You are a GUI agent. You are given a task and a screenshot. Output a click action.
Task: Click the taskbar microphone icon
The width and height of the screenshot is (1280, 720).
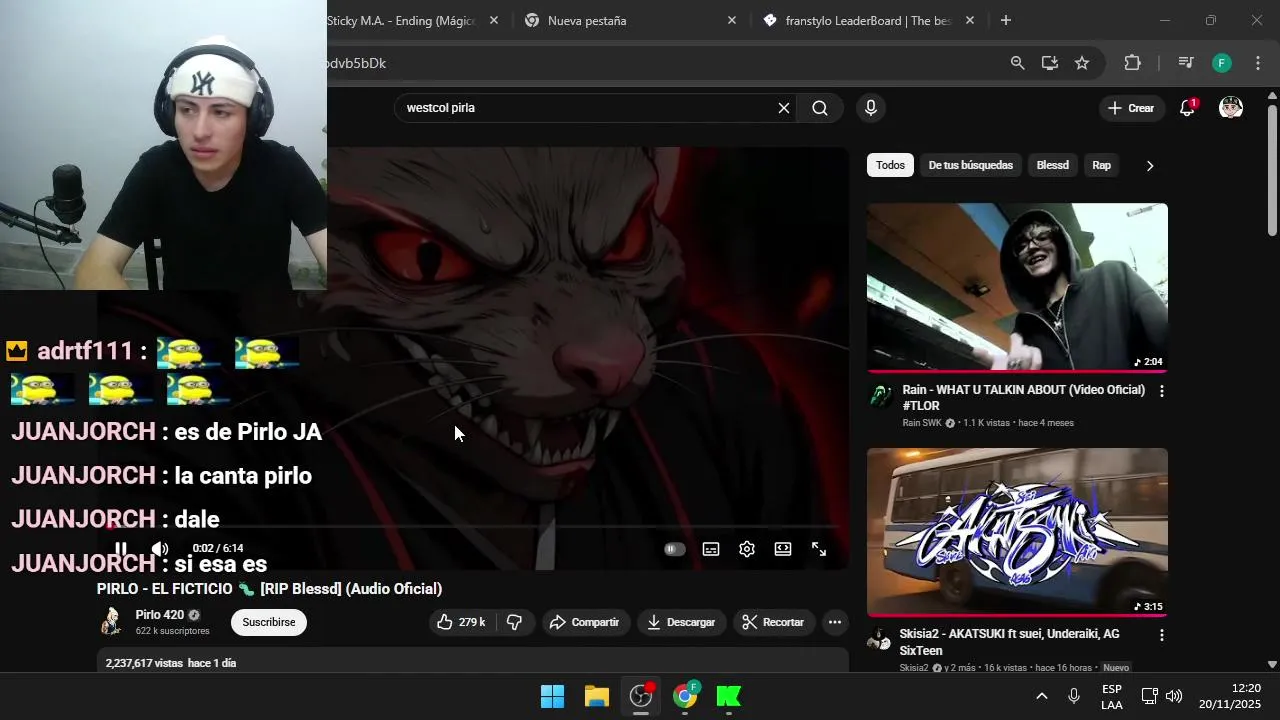1074,696
